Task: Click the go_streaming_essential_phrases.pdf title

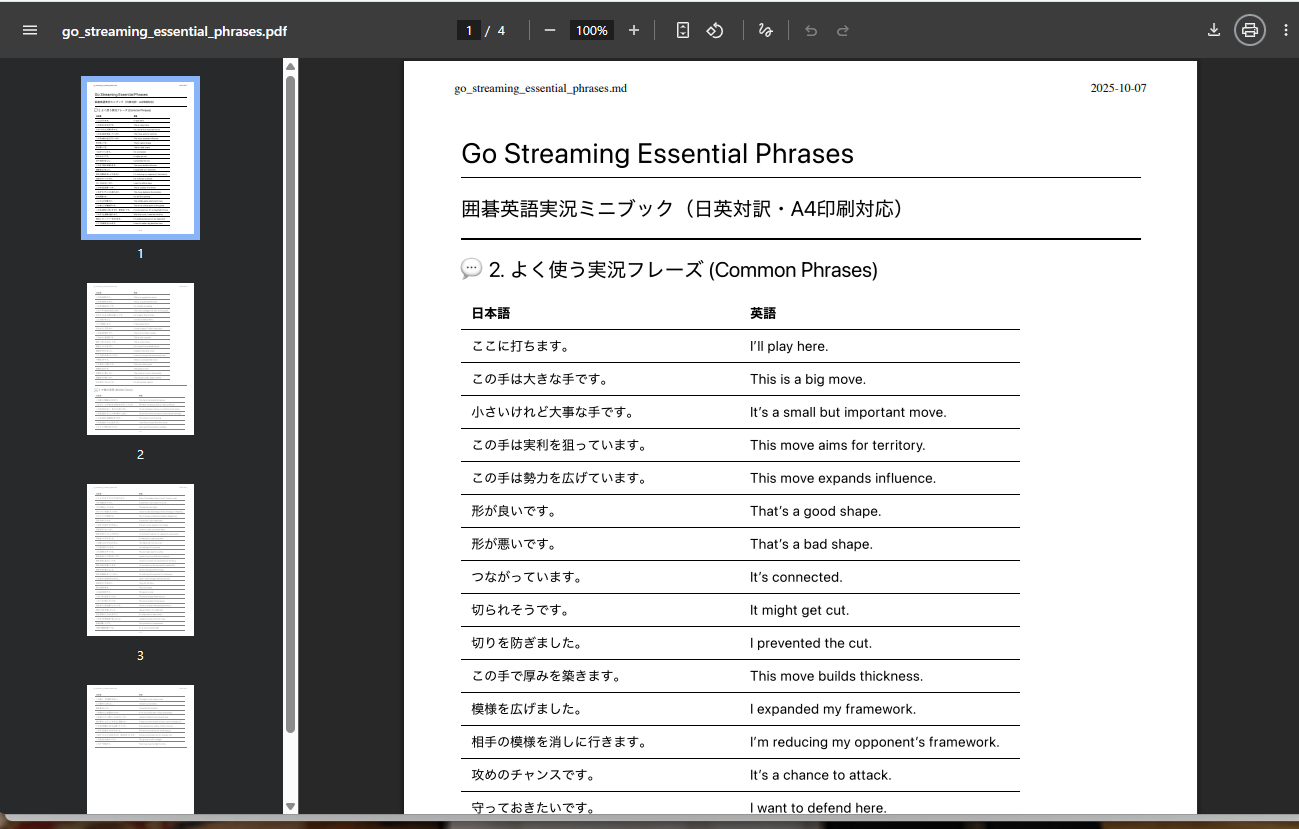Action: point(174,31)
